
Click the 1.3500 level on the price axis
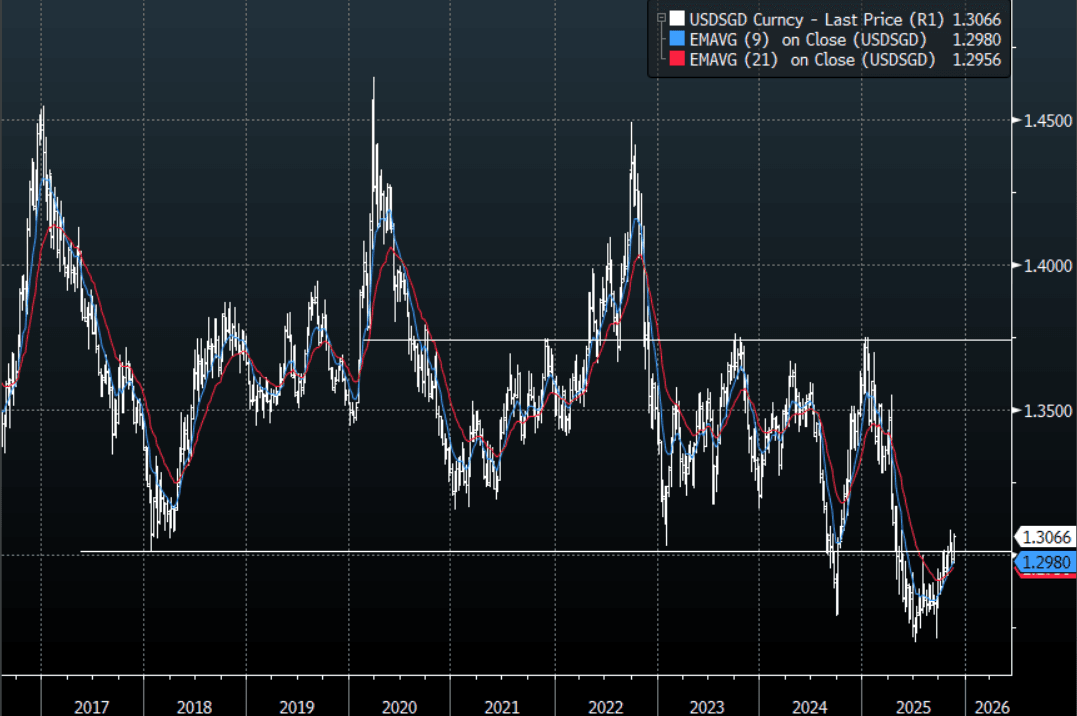[1046, 410]
